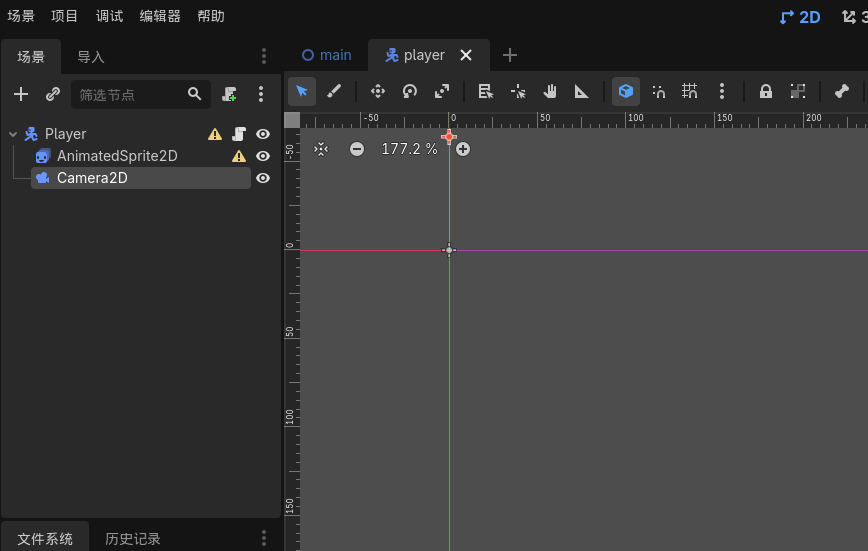Viewport: 868px width, 551px height.
Task: Select the Ruler mode tool
Action: coord(581,91)
